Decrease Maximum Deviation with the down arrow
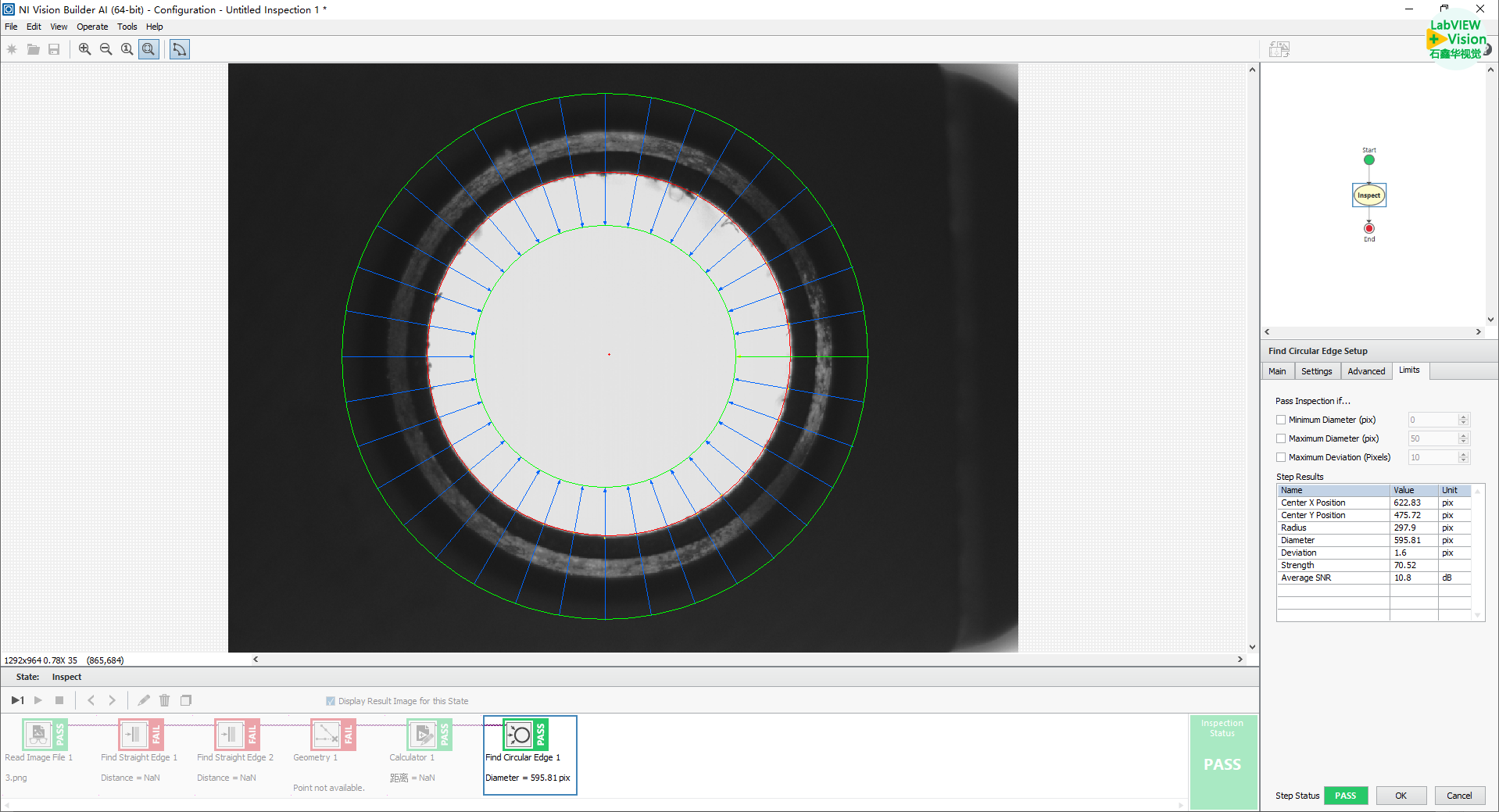This screenshot has height=812, width=1499. tap(1464, 460)
